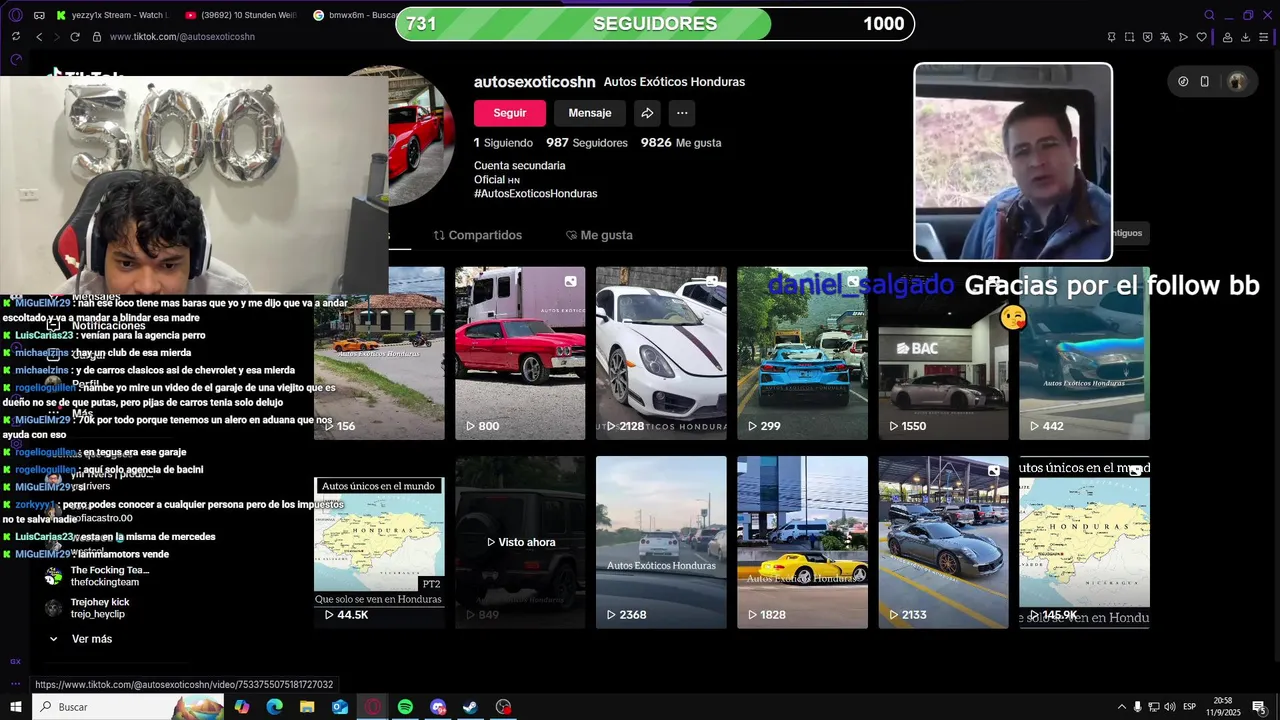
Task: Click the translate page icon
Action: click(1165, 37)
